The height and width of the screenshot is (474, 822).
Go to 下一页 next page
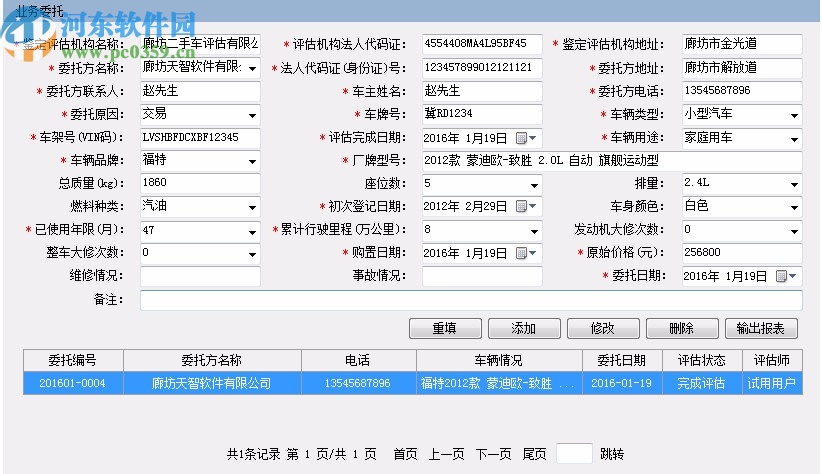click(x=493, y=454)
